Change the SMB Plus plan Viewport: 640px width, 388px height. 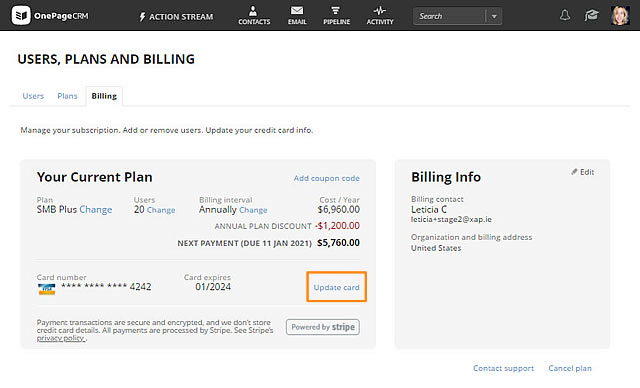pos(96,209)
